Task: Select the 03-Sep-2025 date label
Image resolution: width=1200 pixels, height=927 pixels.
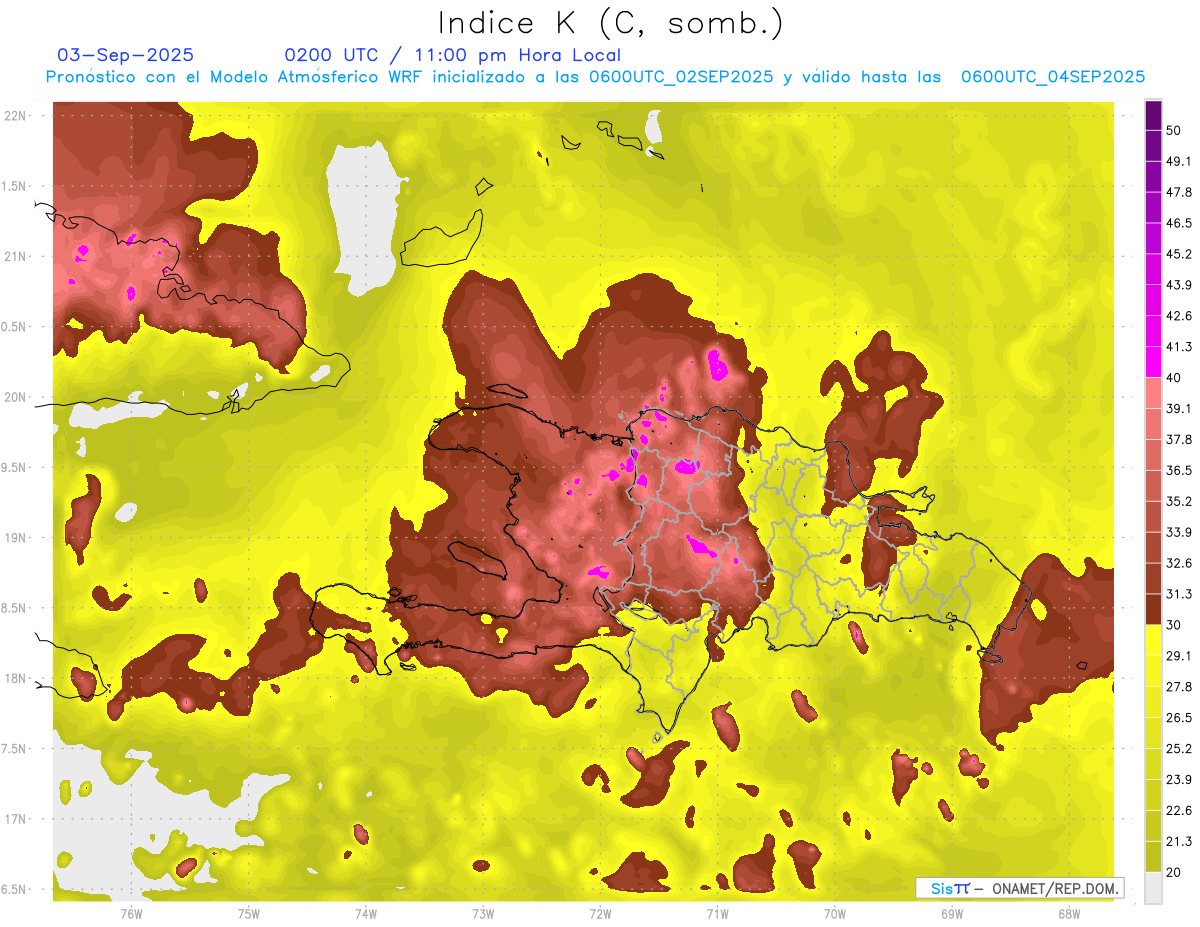Action: point(126,55)
